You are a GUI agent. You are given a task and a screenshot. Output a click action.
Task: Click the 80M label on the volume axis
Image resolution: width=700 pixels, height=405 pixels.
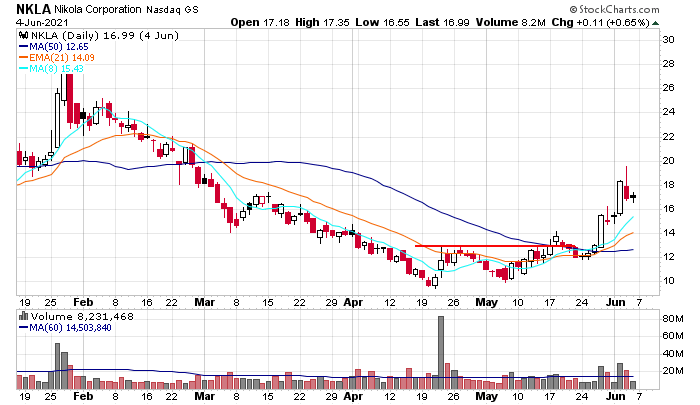(673, 319)
